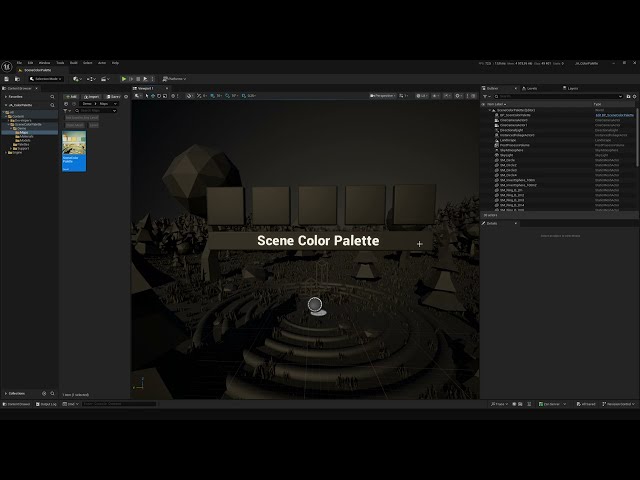Choose the translate move tool
Screen dimensions: 640x480
click(153, 96)
